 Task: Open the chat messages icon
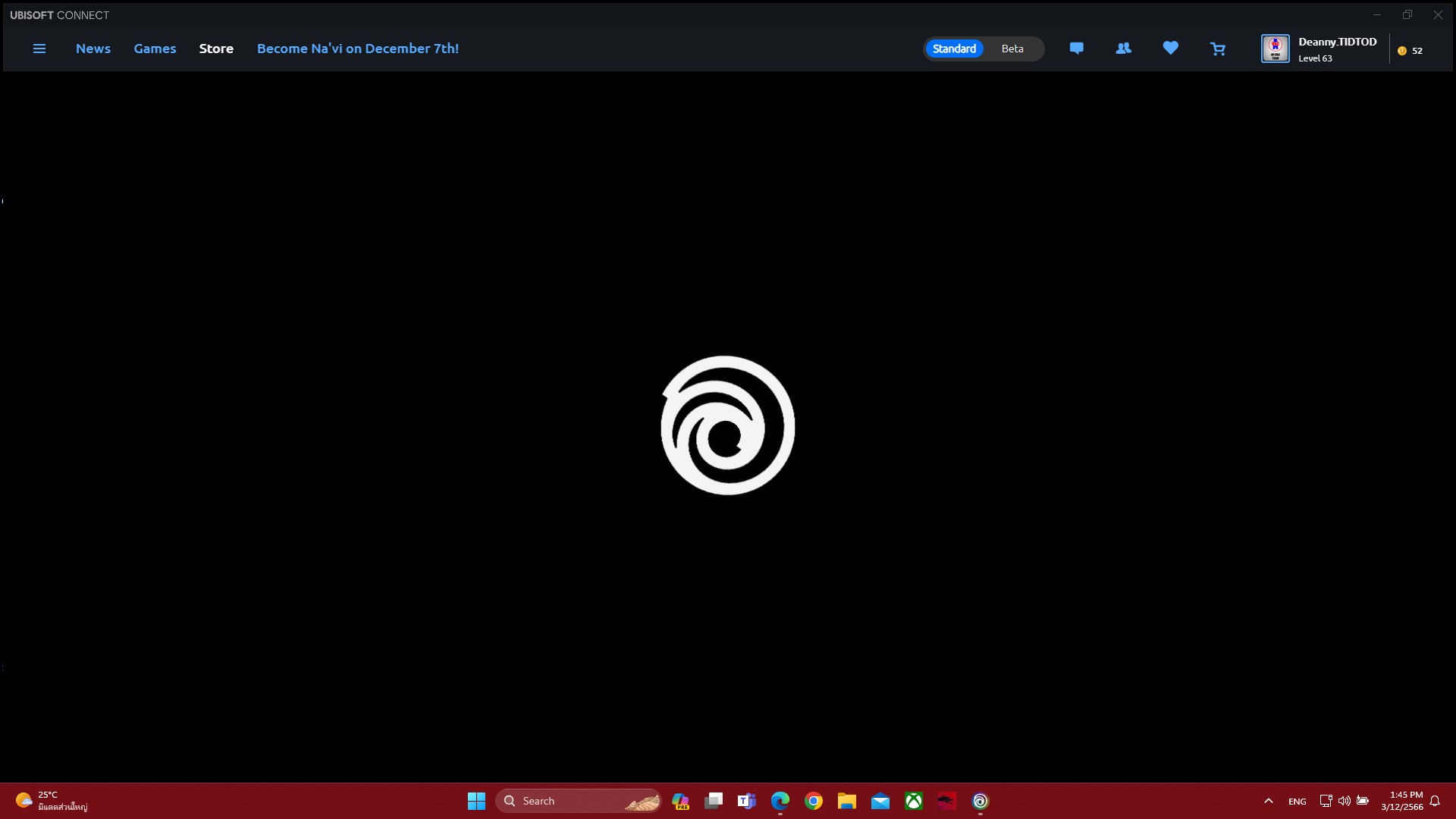pos(1076,49)
